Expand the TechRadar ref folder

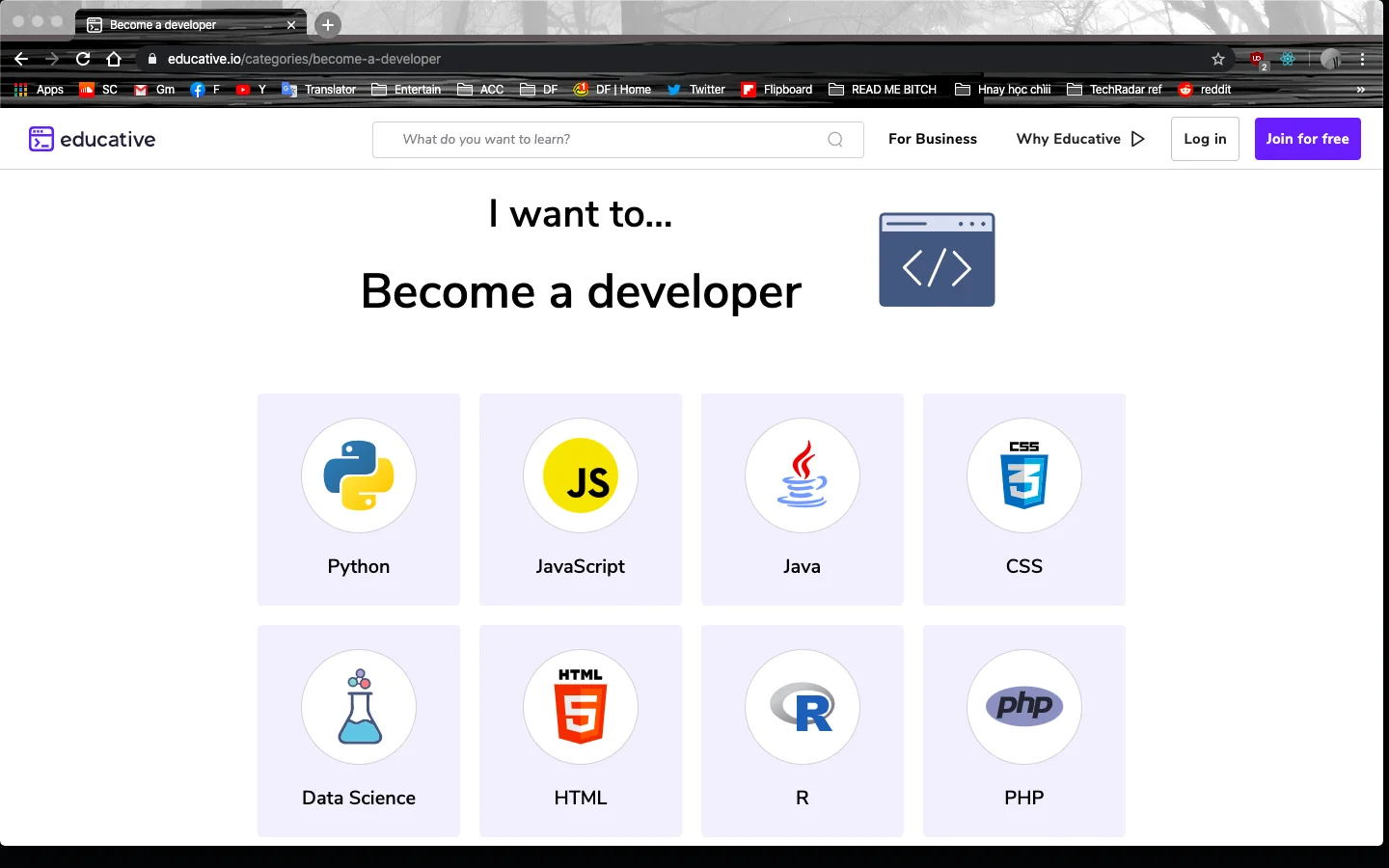[x=1114, y=90]
